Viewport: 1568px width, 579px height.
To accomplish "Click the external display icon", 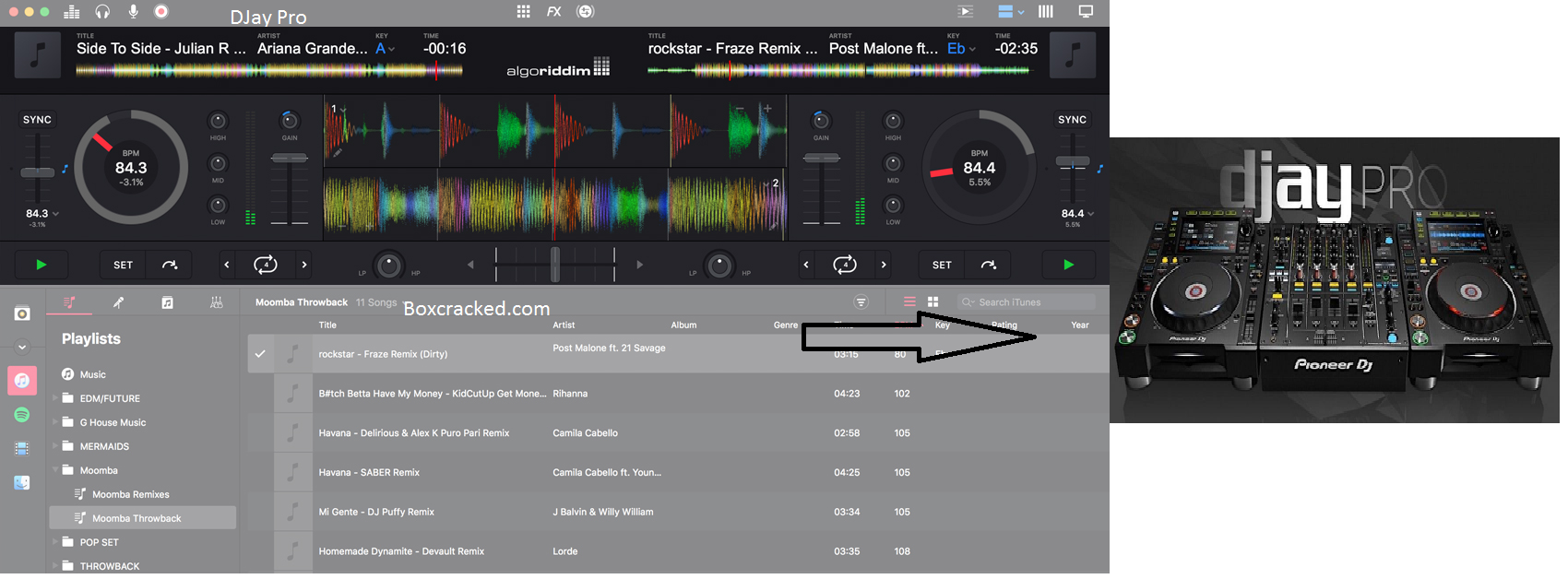I will pos(1086,12).
